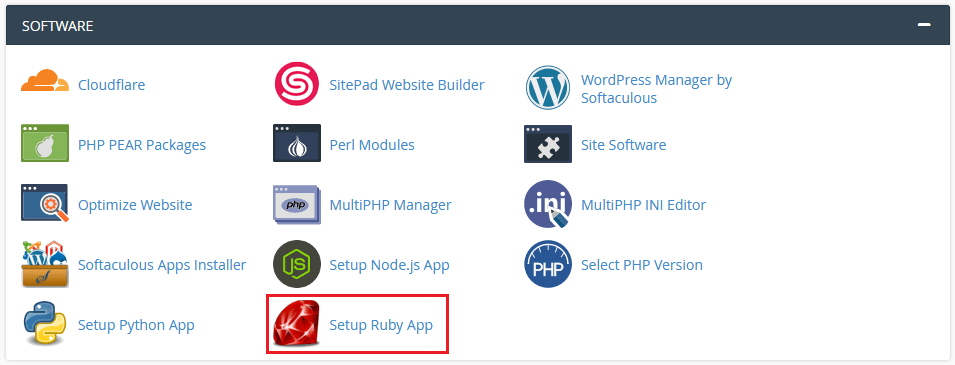Open the Perl Modules link
This screenshot has width=955, height=365.
pos(372,145)
